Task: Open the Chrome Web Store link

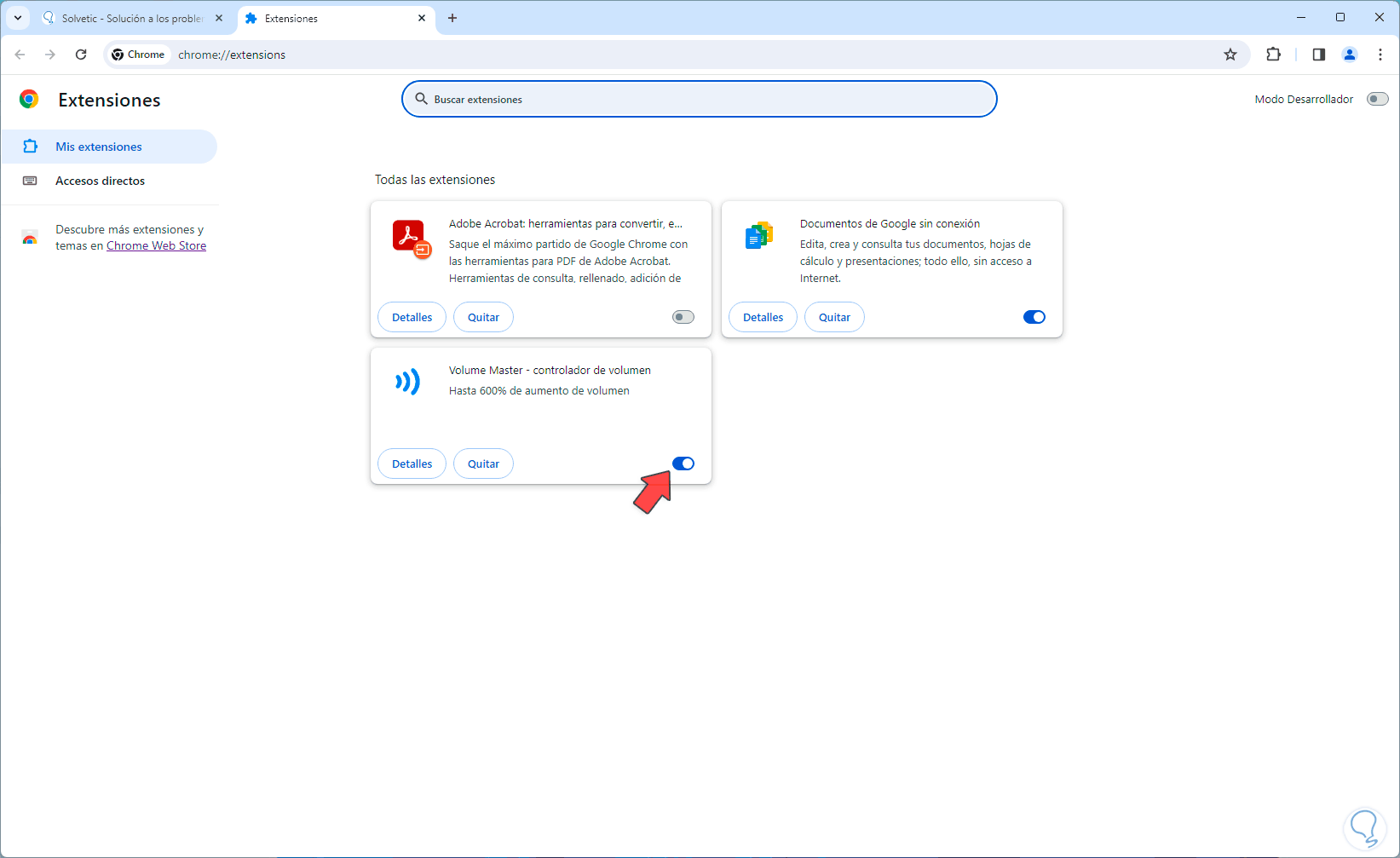Action: tap(156, 245)
